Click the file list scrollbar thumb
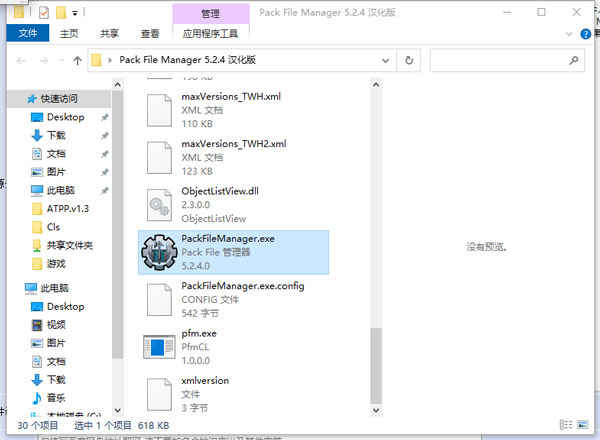This screenshot has height=440, width=600. 376,365
